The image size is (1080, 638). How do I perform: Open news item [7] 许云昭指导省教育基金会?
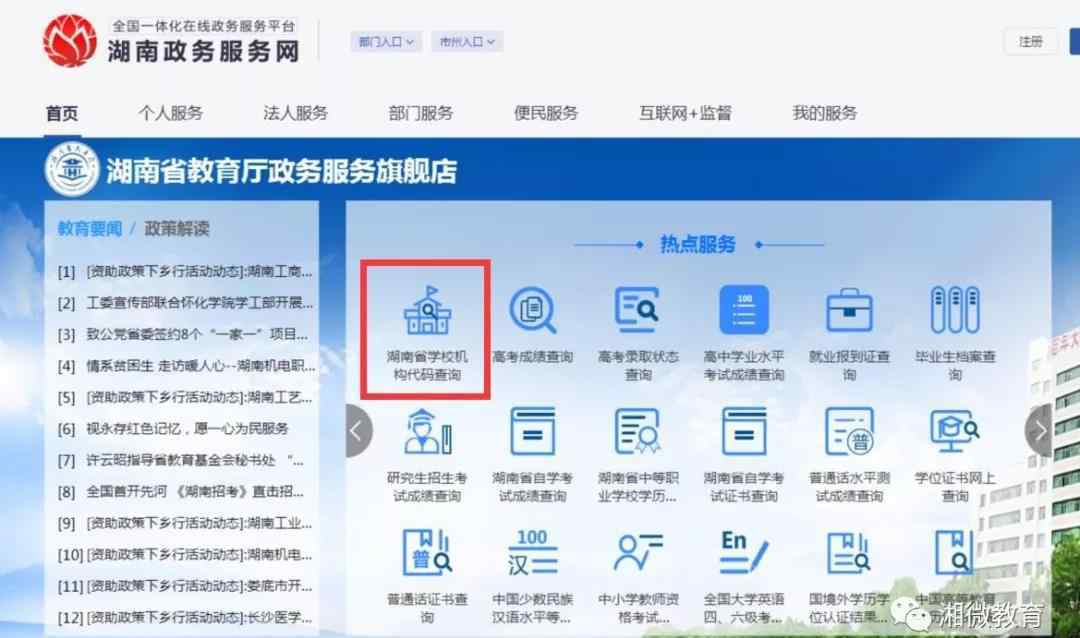pos(180,460)
